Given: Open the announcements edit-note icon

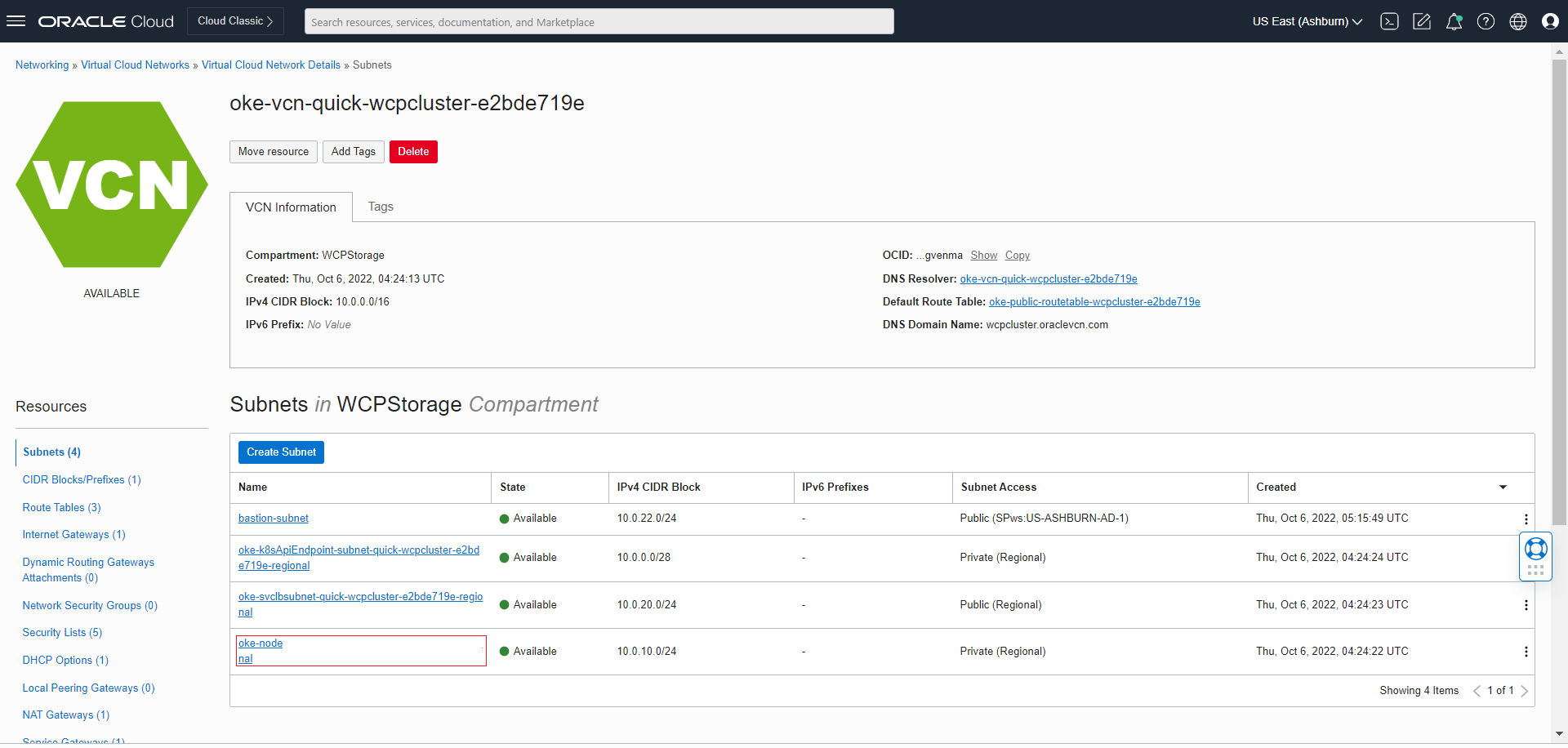Looking at the screenshot, I should (1422, 21).
